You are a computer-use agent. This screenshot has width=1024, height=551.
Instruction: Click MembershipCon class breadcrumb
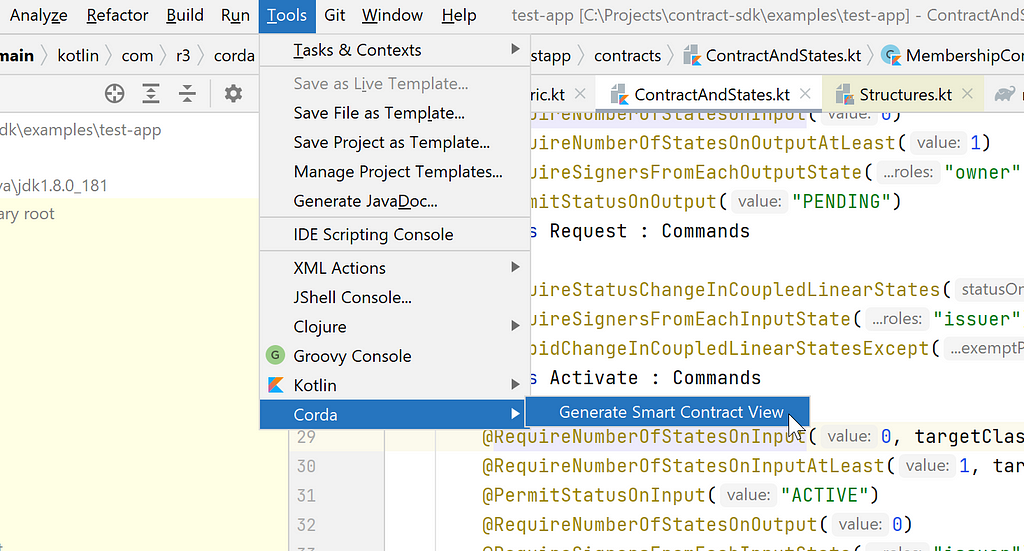pos(965,56)
